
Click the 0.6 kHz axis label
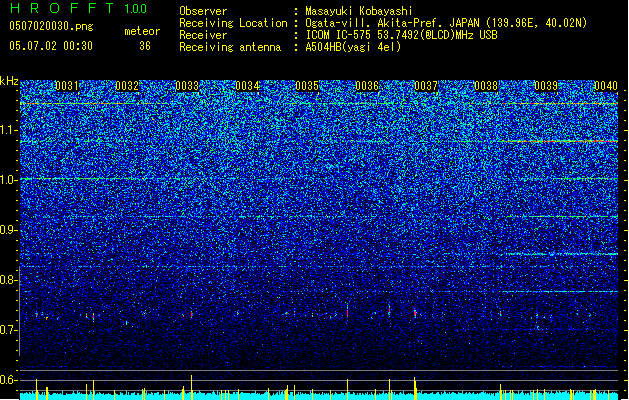[x=9, y=380]
